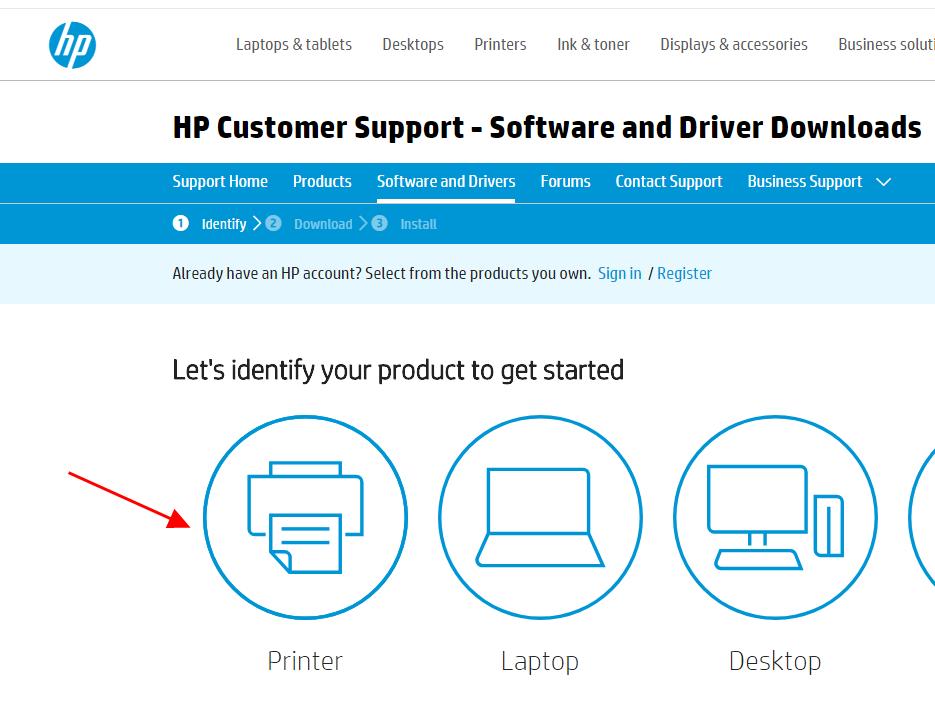This screenshot has width=935, height=703.
Task: Switch to the Products tab
Action: point(322,182)
